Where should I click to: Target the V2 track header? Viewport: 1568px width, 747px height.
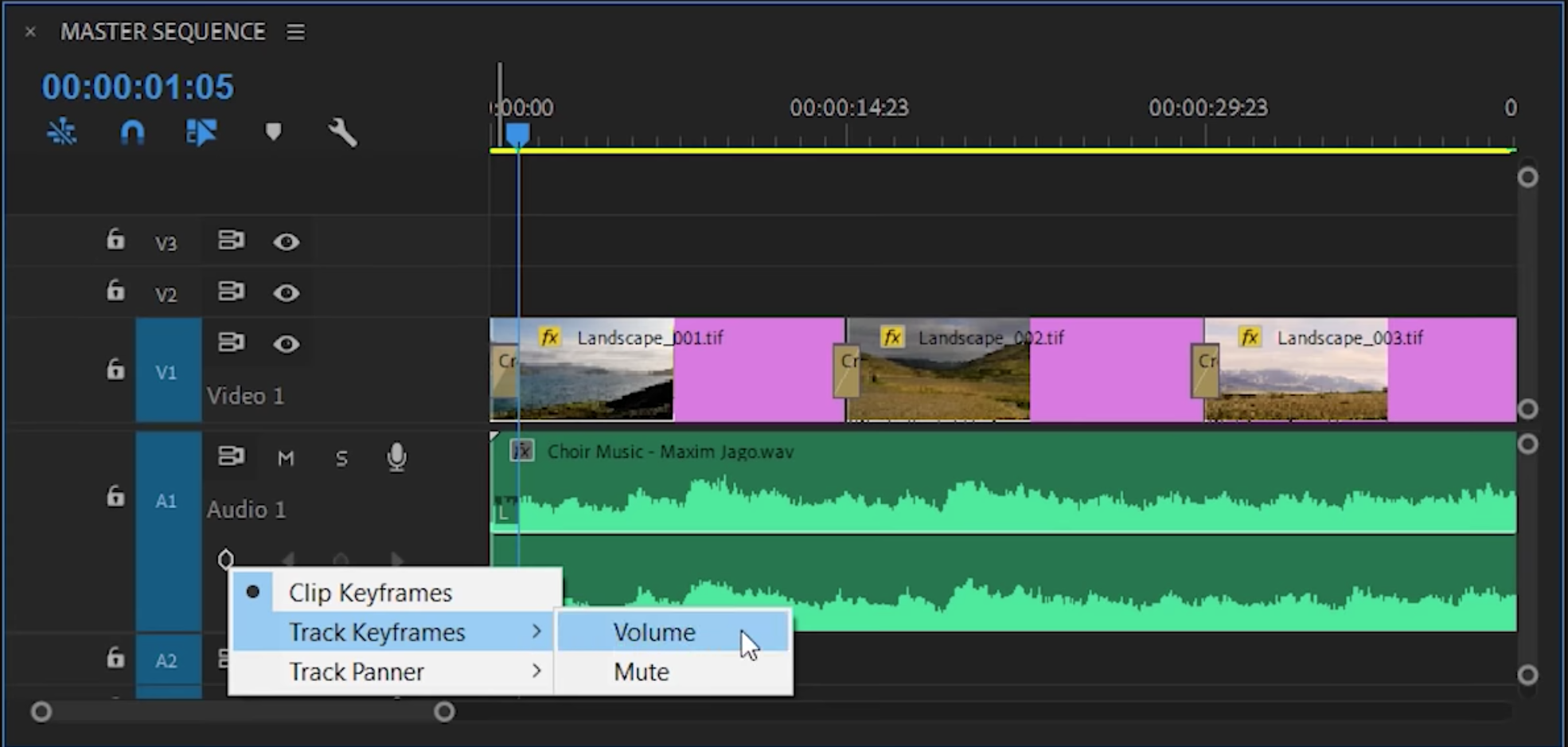(166, 294)
